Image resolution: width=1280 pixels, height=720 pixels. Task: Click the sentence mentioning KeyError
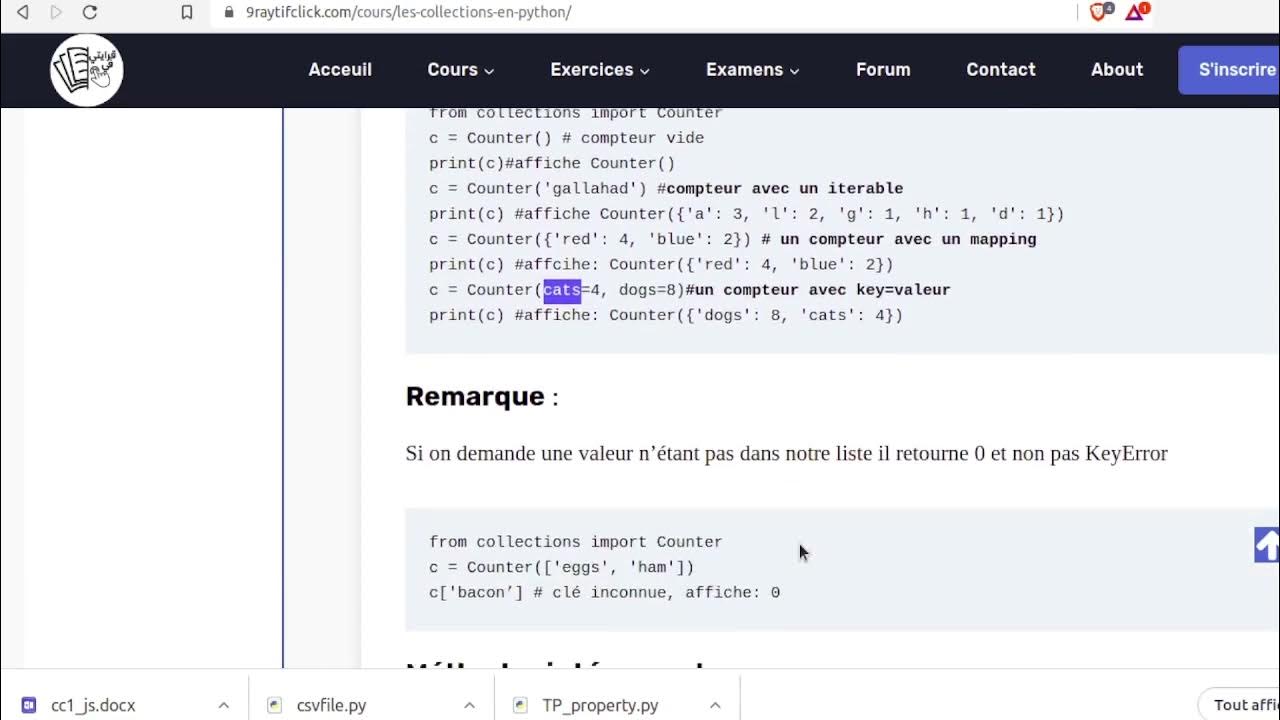(786, 453)
